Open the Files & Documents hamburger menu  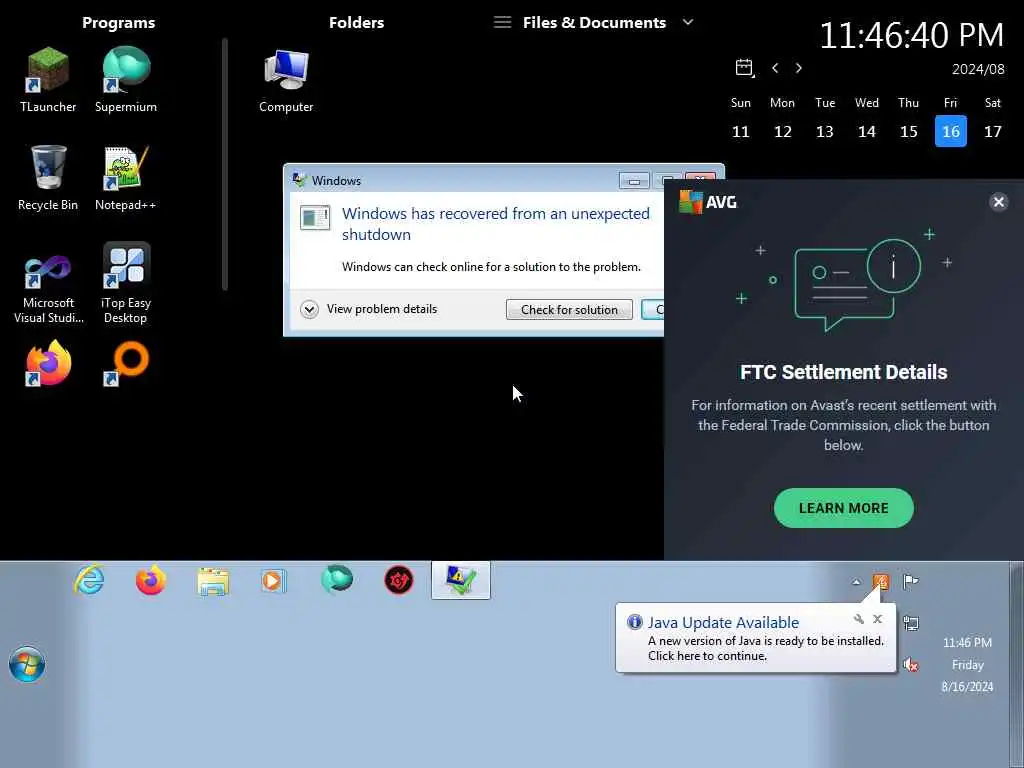[x=502, y=22]
